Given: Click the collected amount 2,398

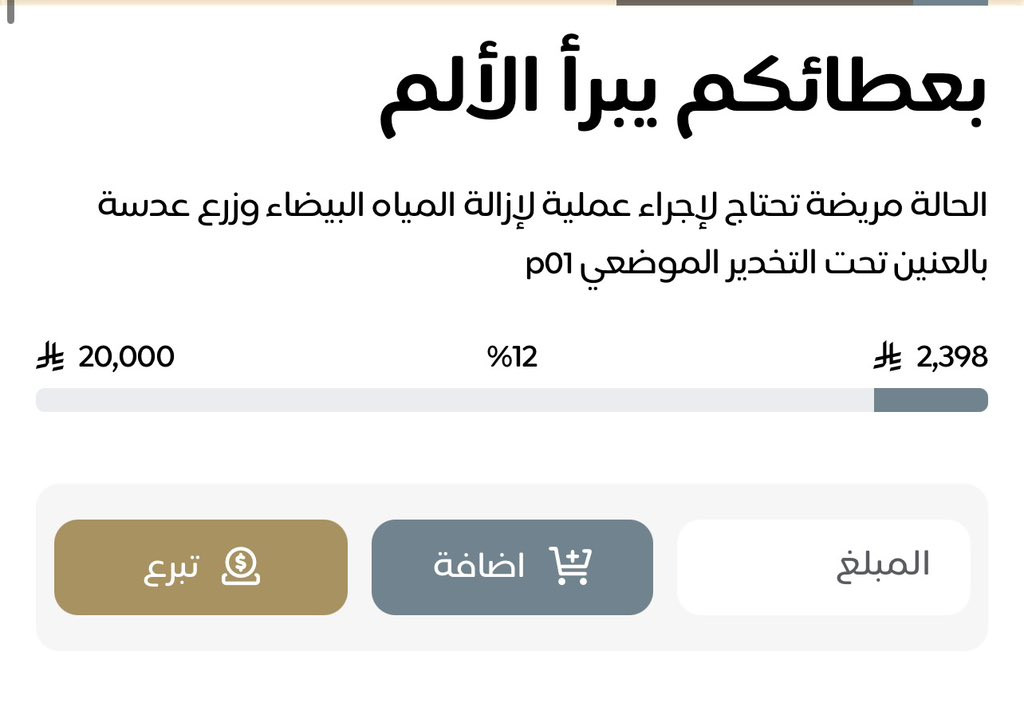Looking at the screenshot, I should [x=952, y=357].
